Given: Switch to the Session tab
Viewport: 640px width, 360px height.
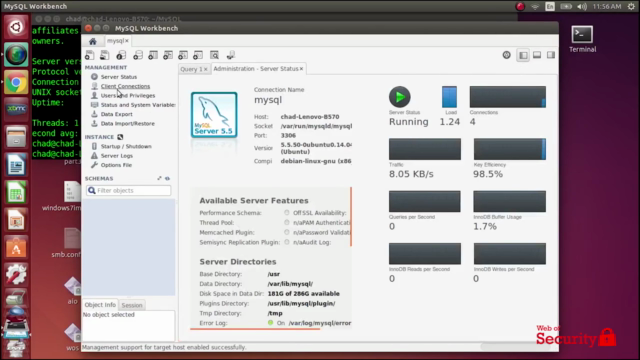Looking at the screenshot, I should (132, 305).
